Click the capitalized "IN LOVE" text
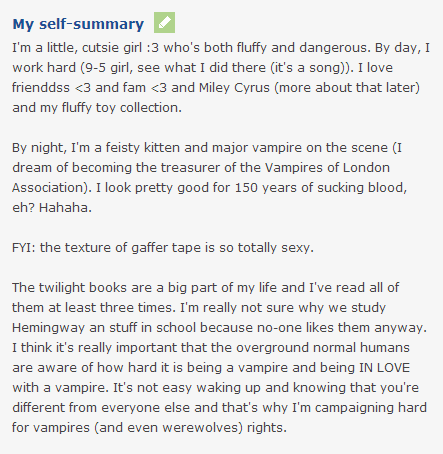The image size is (443, 454). click(x=384, y=368)
